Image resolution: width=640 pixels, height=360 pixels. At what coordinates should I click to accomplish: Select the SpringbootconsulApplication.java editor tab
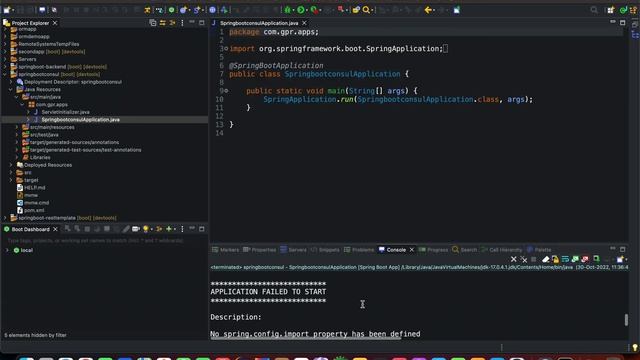click(x=259, y=23)
